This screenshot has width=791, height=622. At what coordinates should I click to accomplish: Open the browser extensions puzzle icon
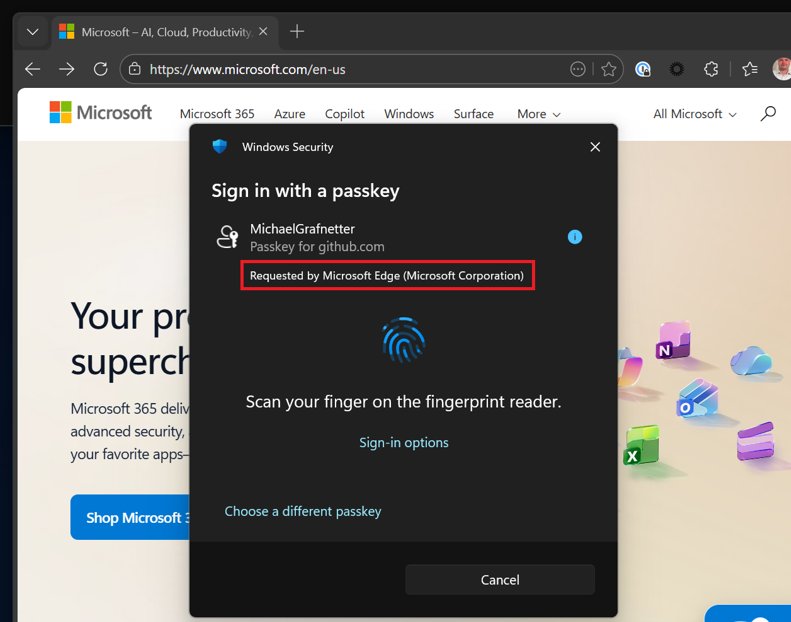click(711, 69)
